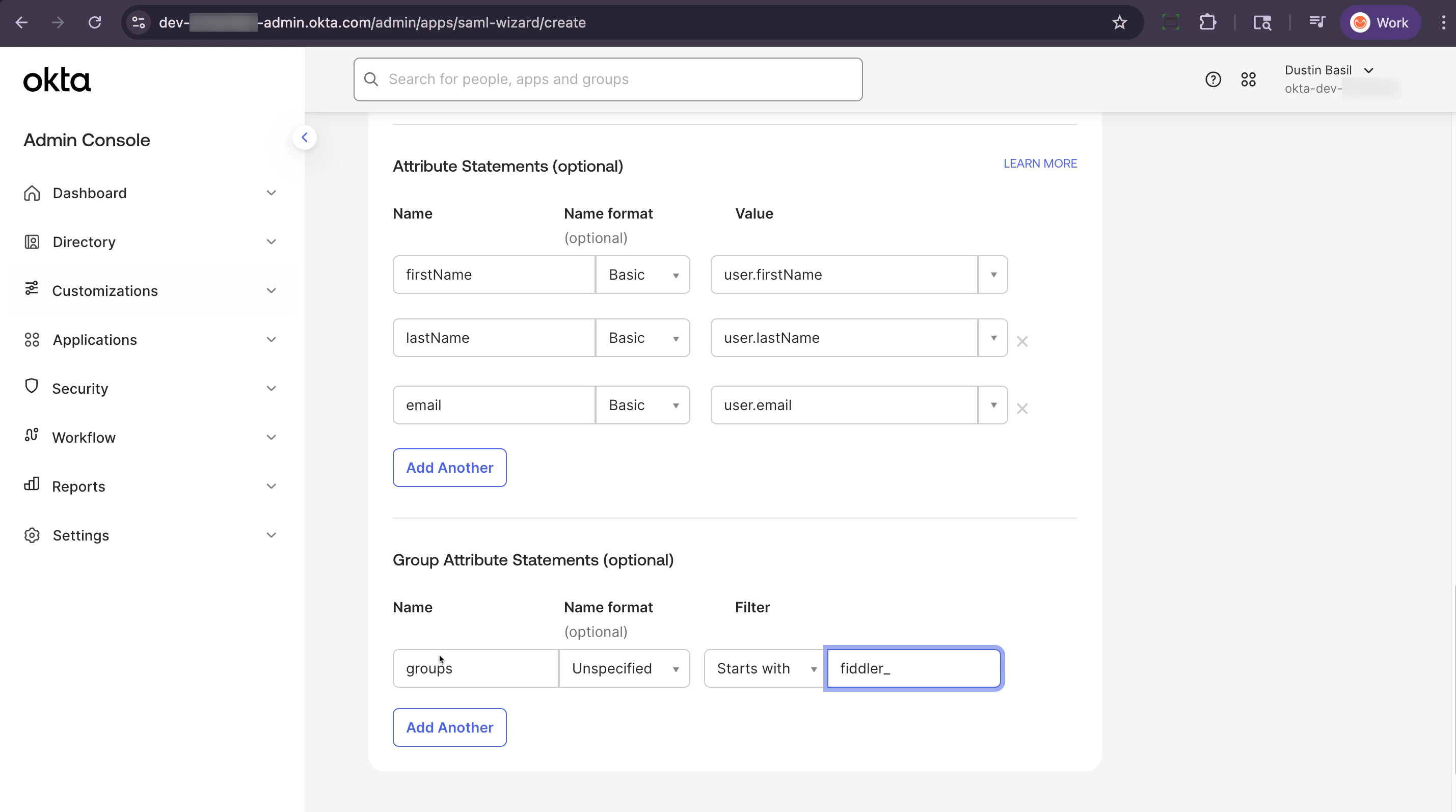Click the Customizations sliders icon
The width and height of the screenshot is (1456, 812).
click(x=32, y=288)
